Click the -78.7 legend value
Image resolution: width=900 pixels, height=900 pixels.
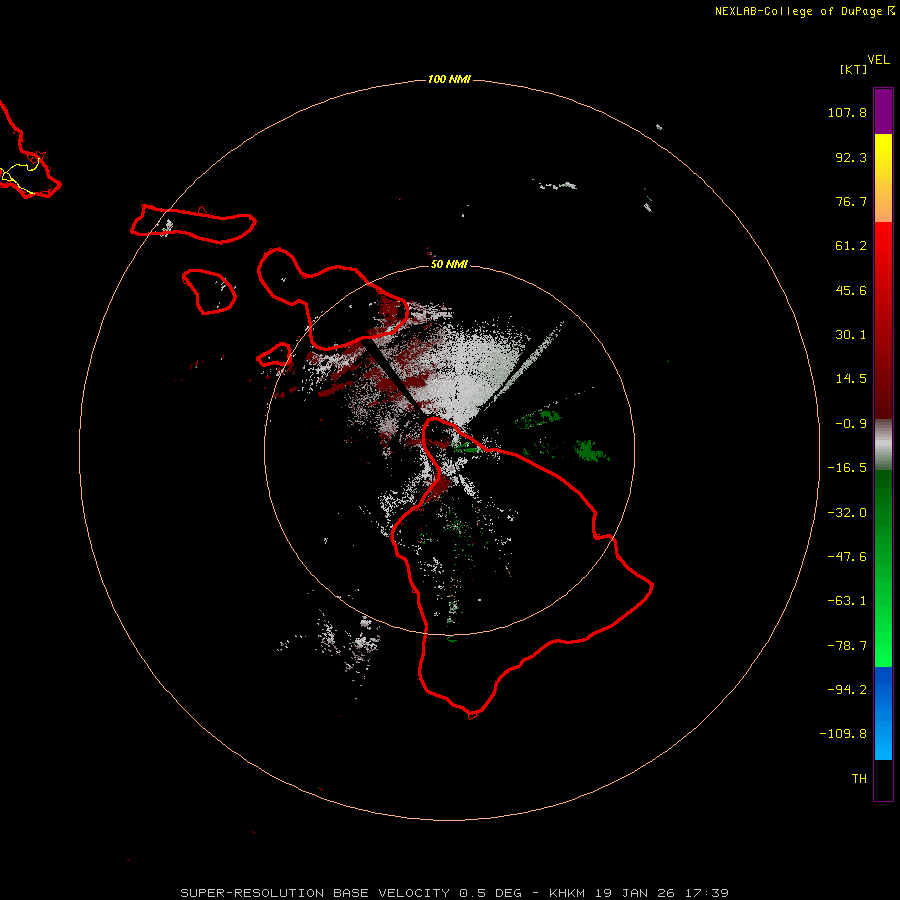[847, 646]
